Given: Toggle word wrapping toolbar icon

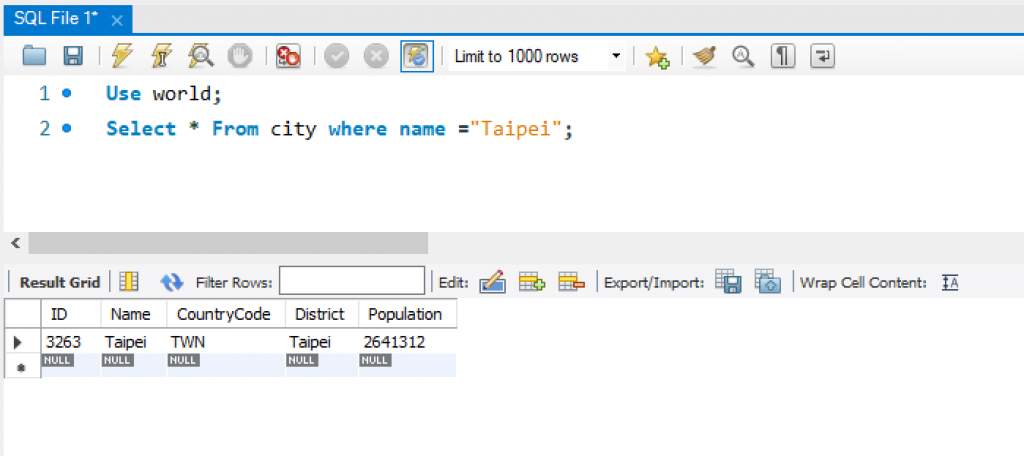Looking at the screenshot, I should click(x=823, y=56).
